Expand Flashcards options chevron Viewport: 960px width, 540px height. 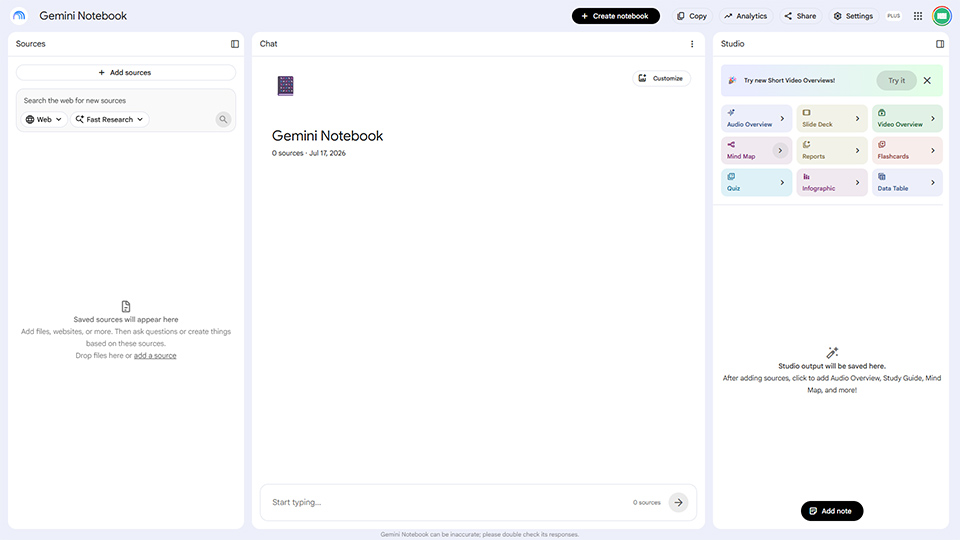932,151
